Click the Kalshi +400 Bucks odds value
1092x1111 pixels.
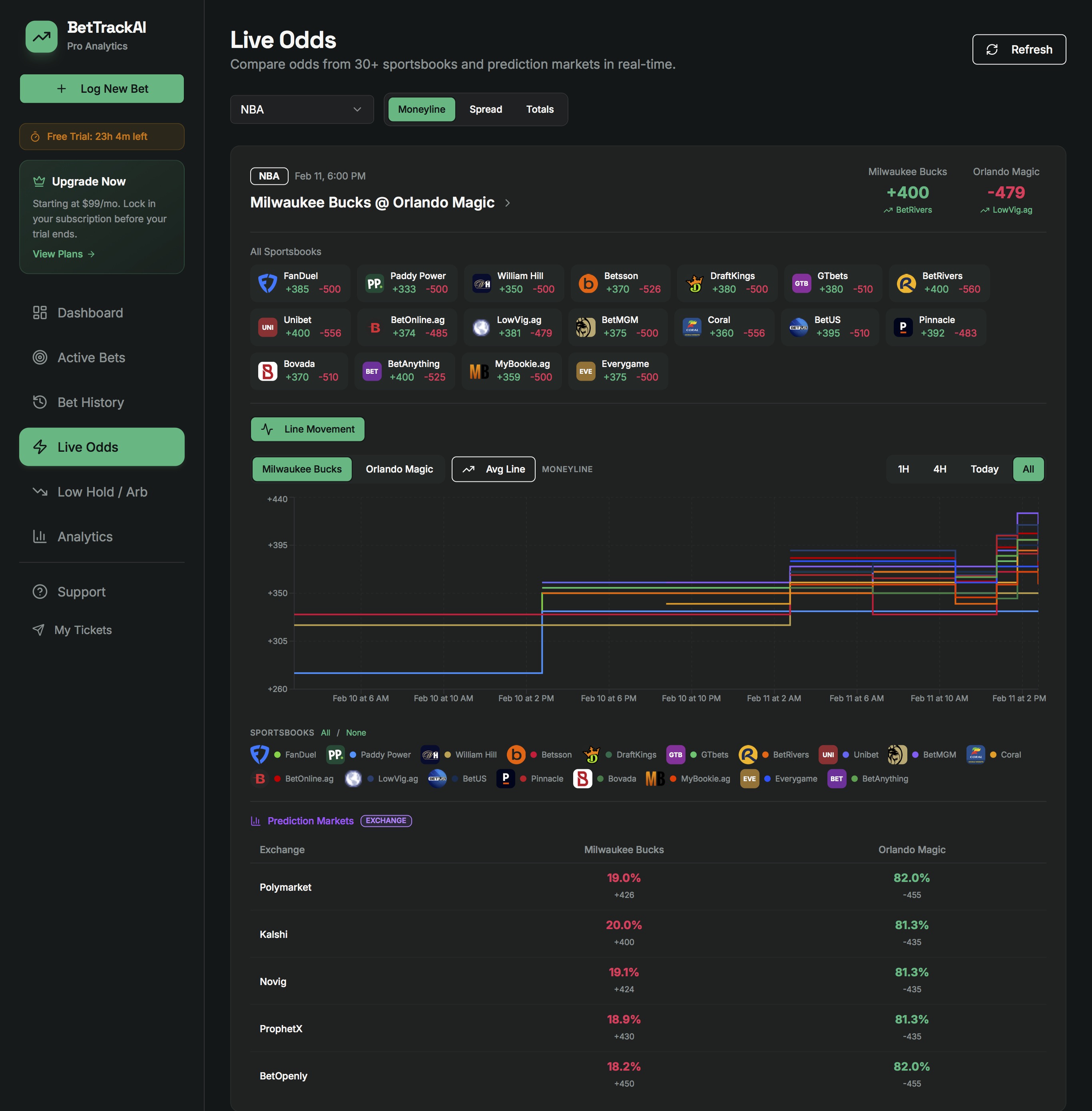tap(624, 942)
